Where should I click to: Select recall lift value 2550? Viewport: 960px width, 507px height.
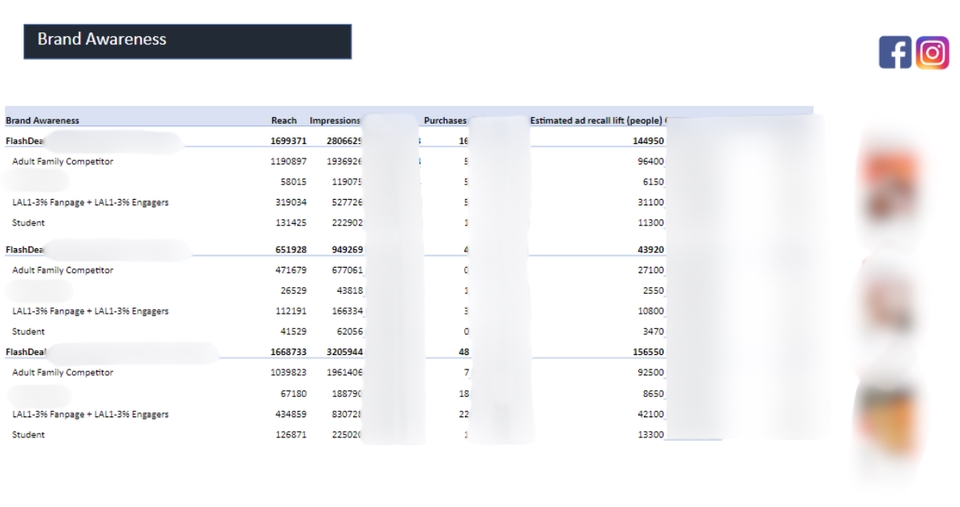coord(653,291)
